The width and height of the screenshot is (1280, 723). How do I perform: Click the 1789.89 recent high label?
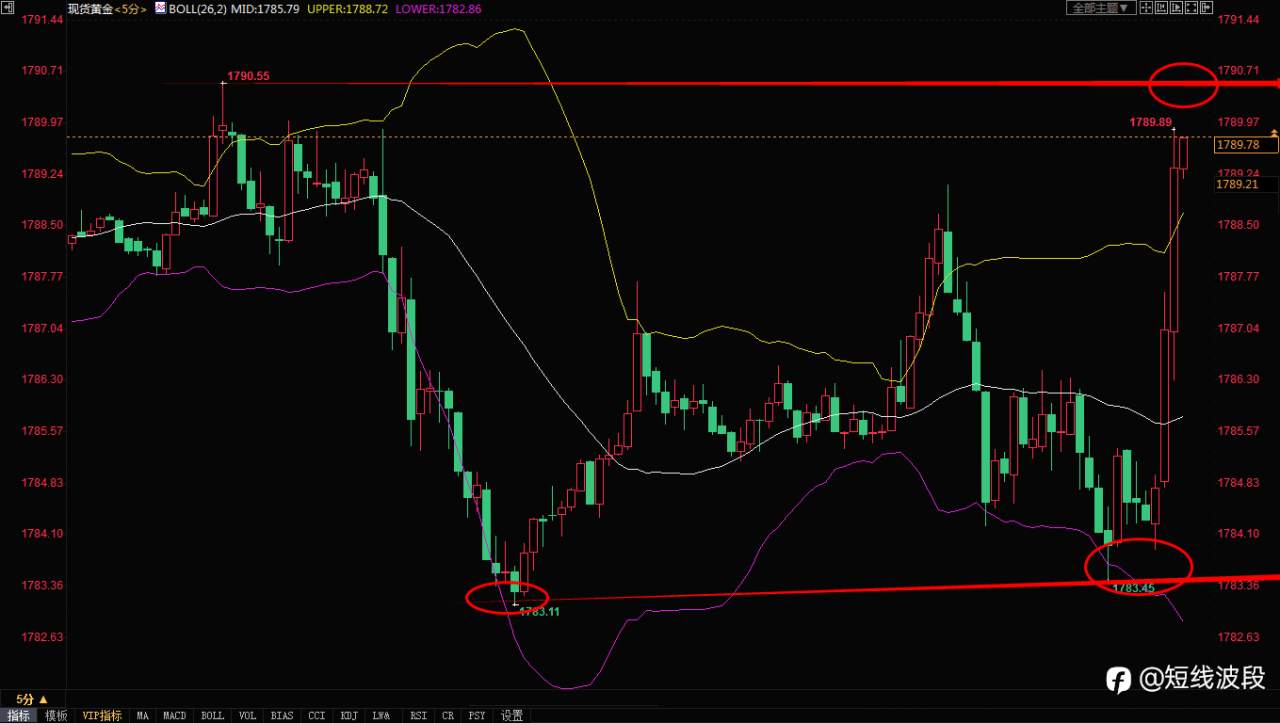coord(1150,122)
